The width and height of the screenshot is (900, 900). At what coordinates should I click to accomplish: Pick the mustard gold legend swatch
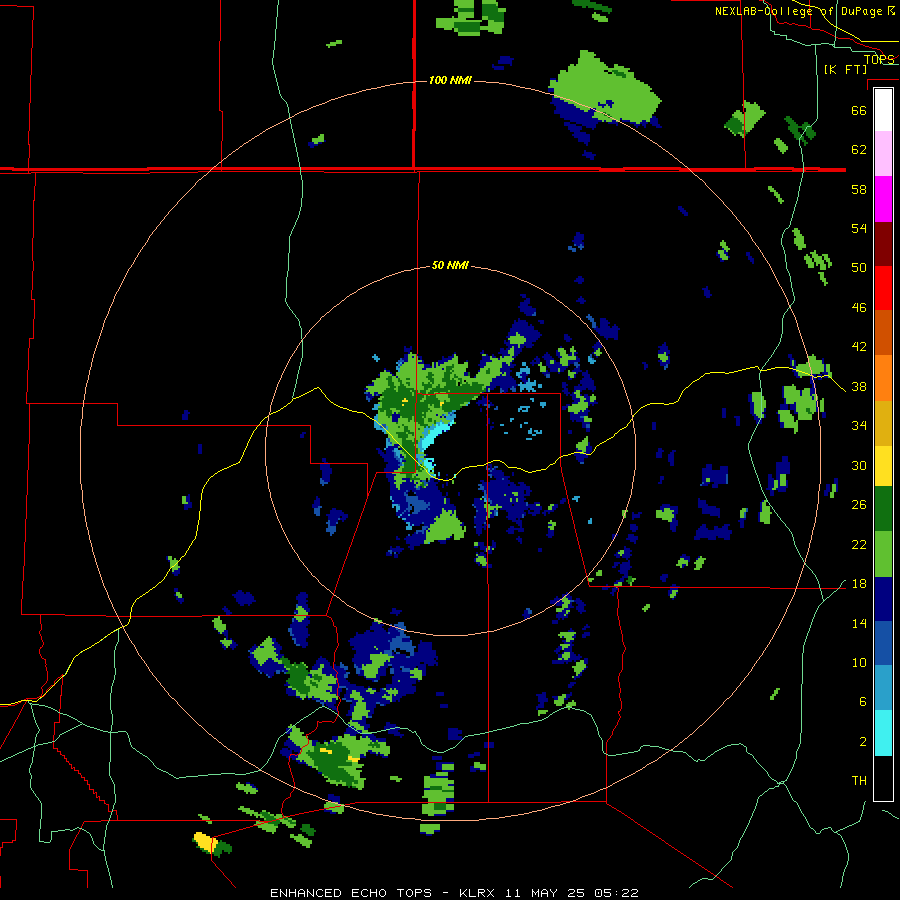click(x=883, y=423)
